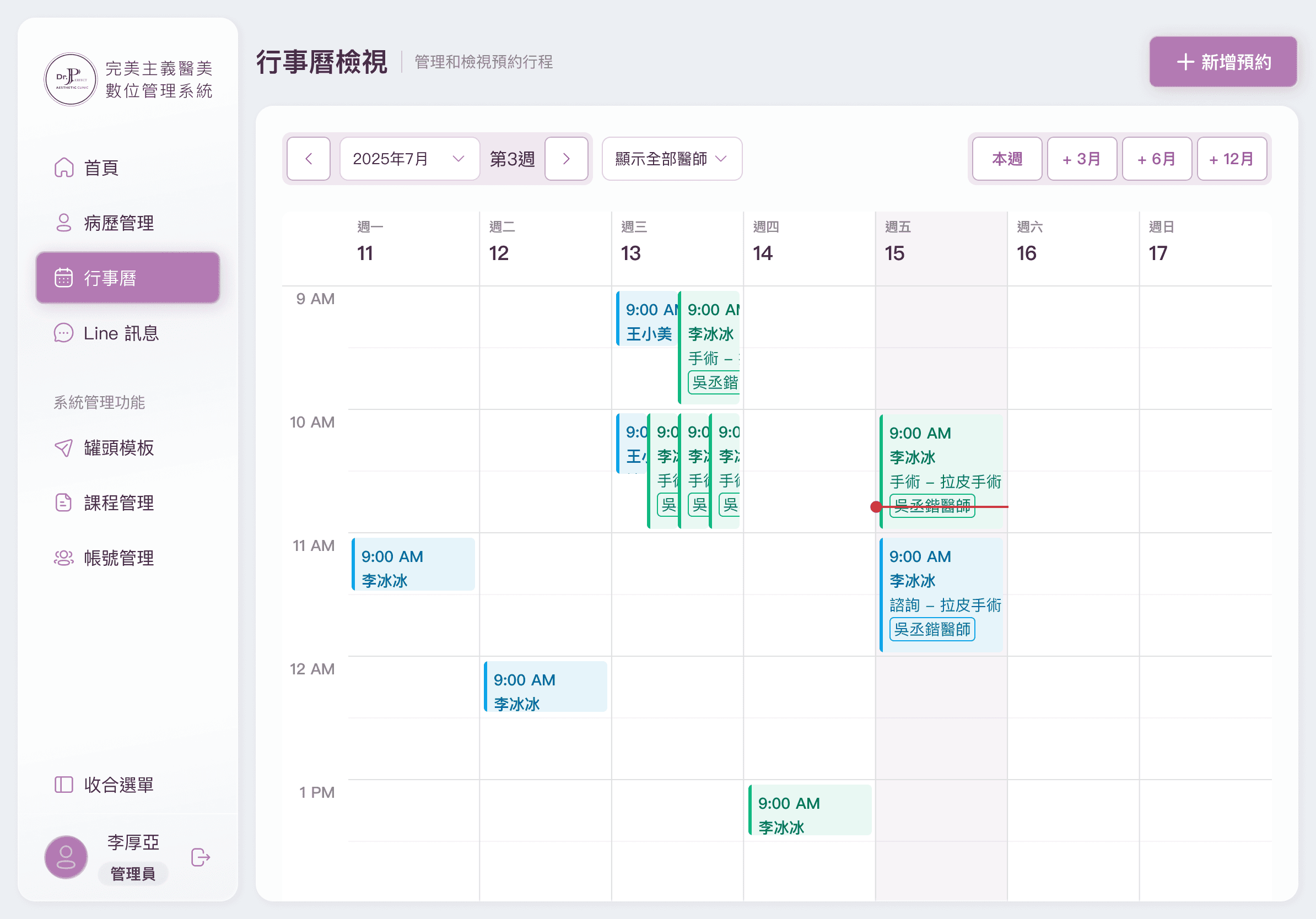Screen dimensions: 1316x919
Task: Click the patient records person icon
Action: (x=63, y=223)
